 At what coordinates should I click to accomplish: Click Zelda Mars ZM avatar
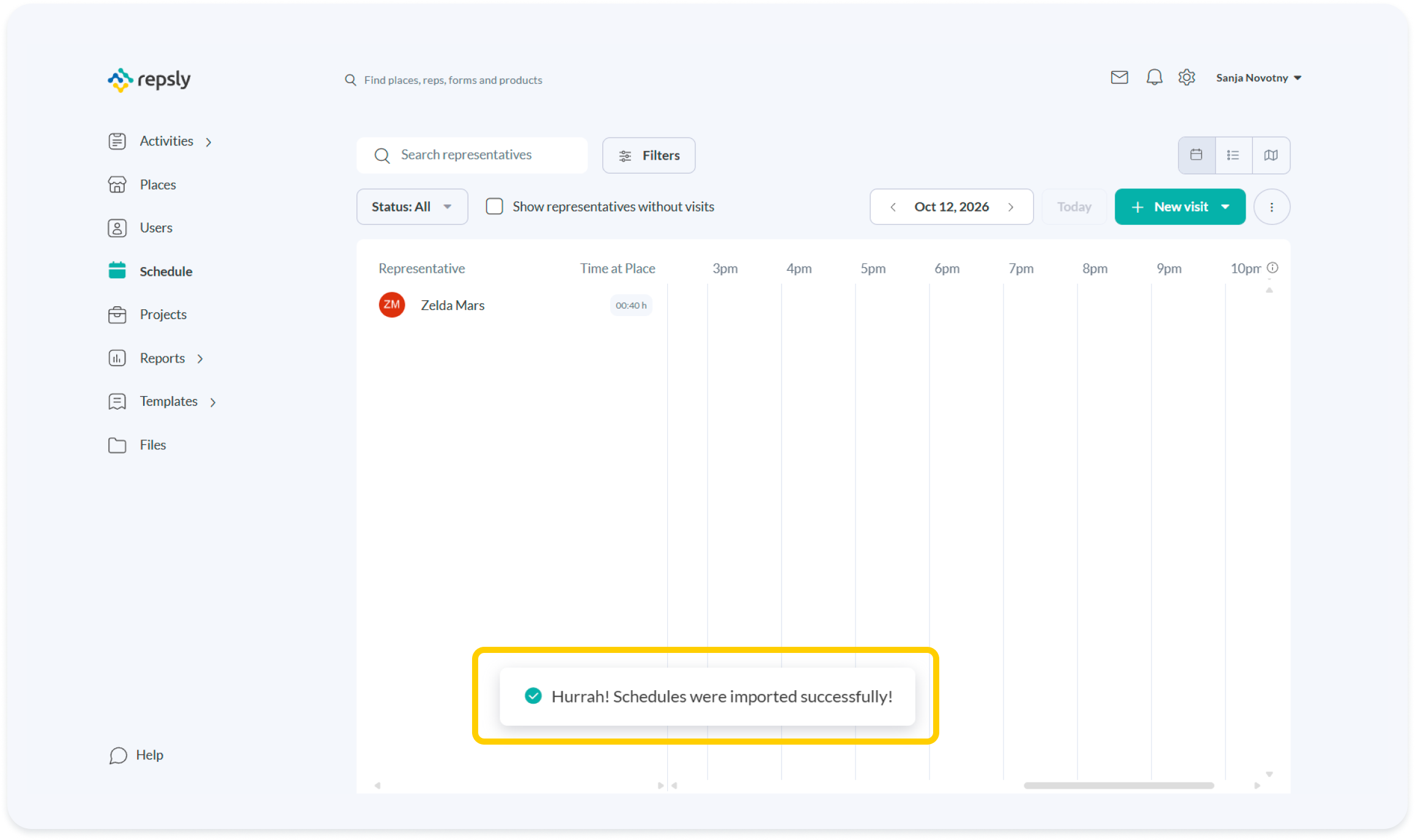(x=391, y=305)
